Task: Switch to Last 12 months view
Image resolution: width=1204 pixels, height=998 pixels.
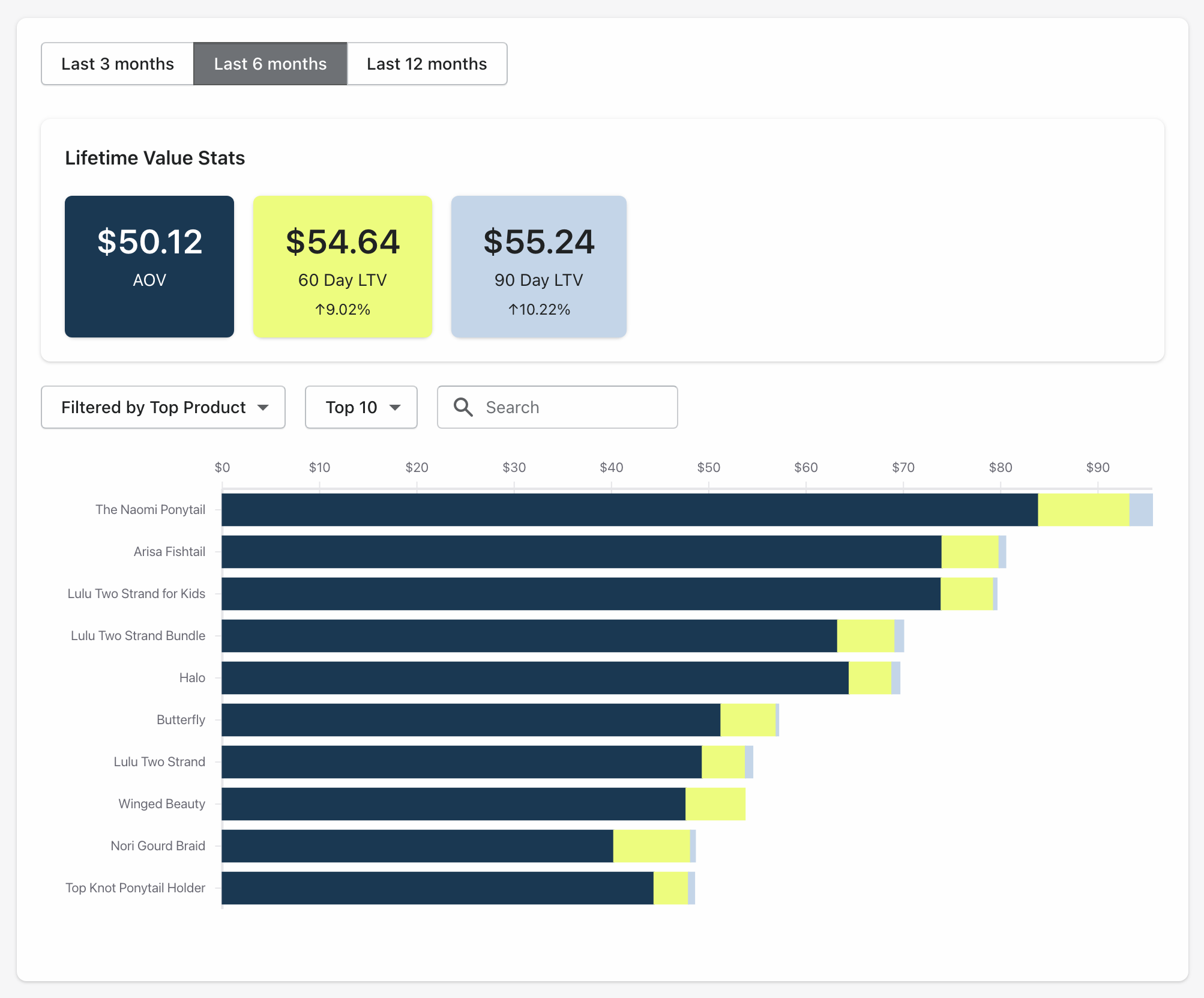Action: [427, 63]
